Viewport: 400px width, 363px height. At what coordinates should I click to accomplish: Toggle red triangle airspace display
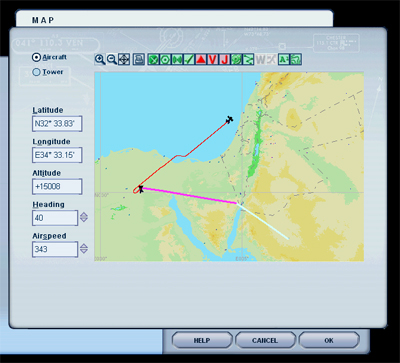pos(201,60)
